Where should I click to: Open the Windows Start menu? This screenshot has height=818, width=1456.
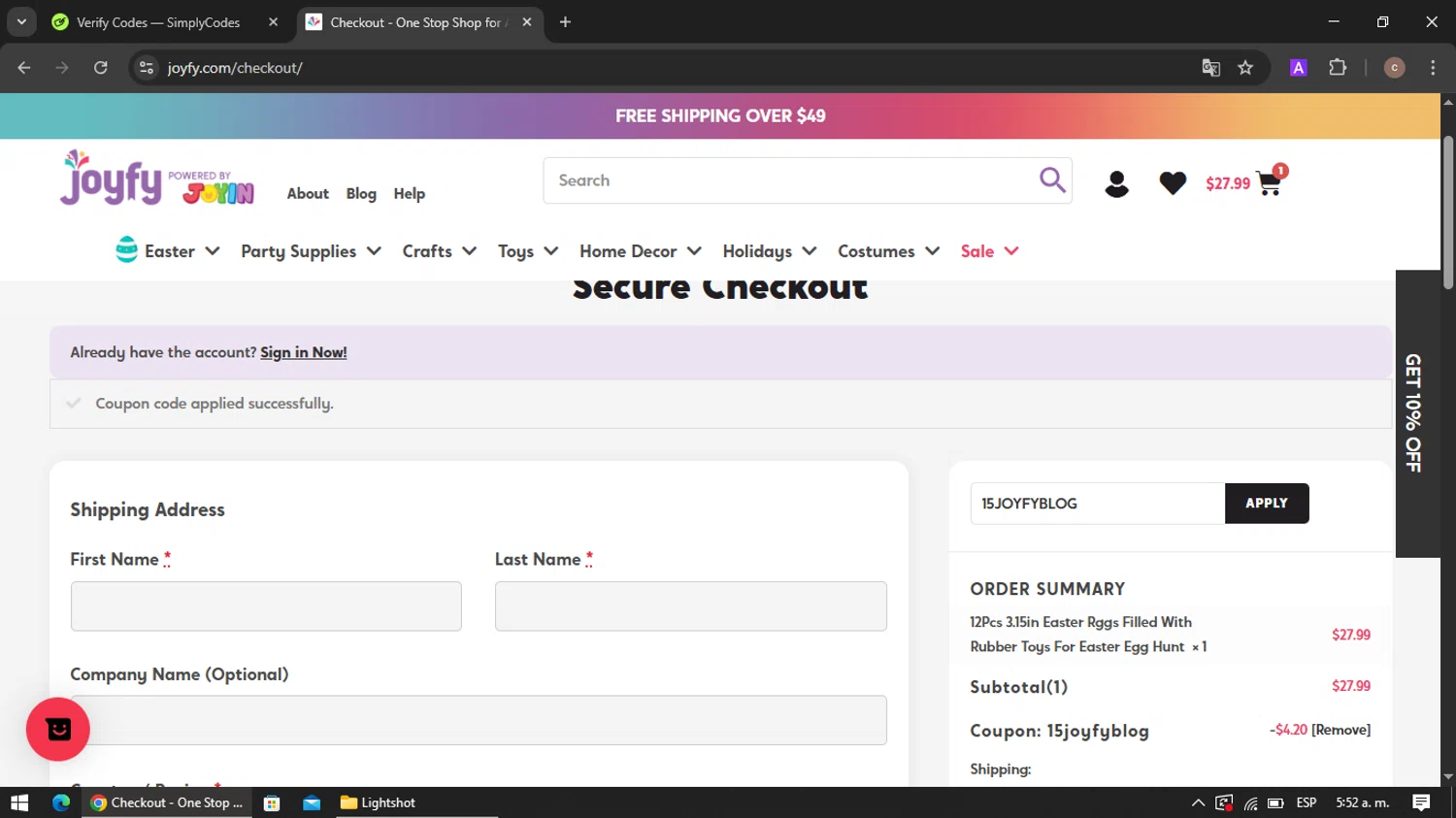19,802
